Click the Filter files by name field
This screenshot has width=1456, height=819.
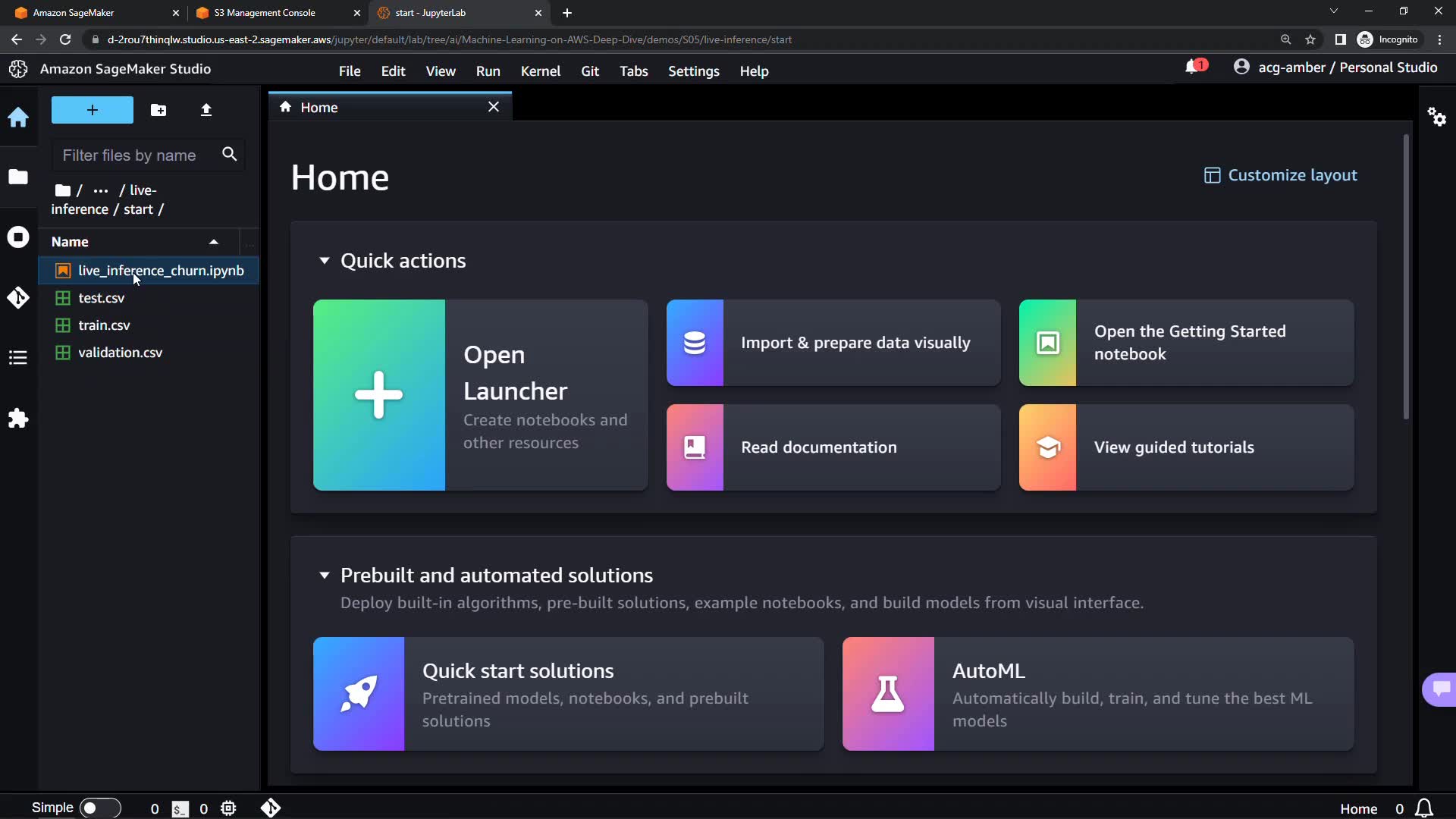pyautogui.click(x=136, y=155)
